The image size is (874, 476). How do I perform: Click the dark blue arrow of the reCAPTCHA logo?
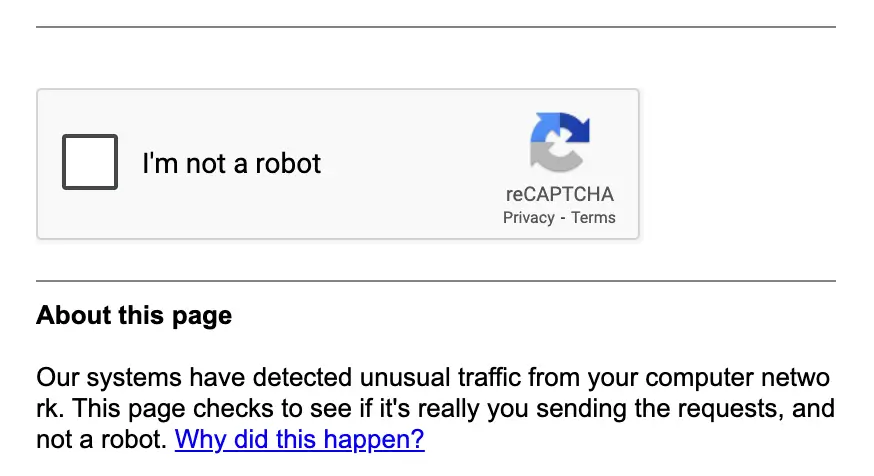pos(574,128)
